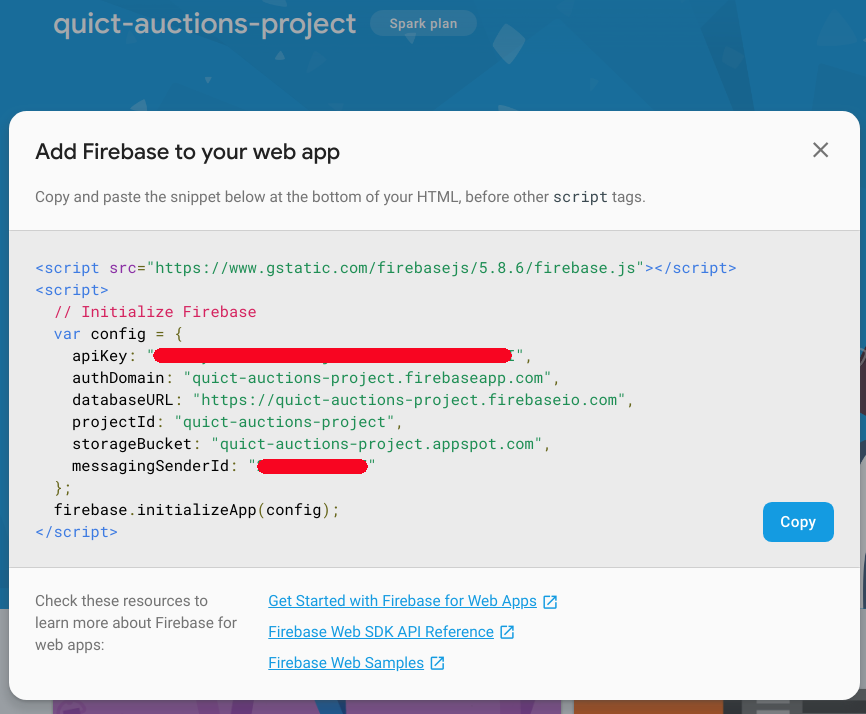
Task: Click external-link icon beside Web Samples
Action: 437,663
